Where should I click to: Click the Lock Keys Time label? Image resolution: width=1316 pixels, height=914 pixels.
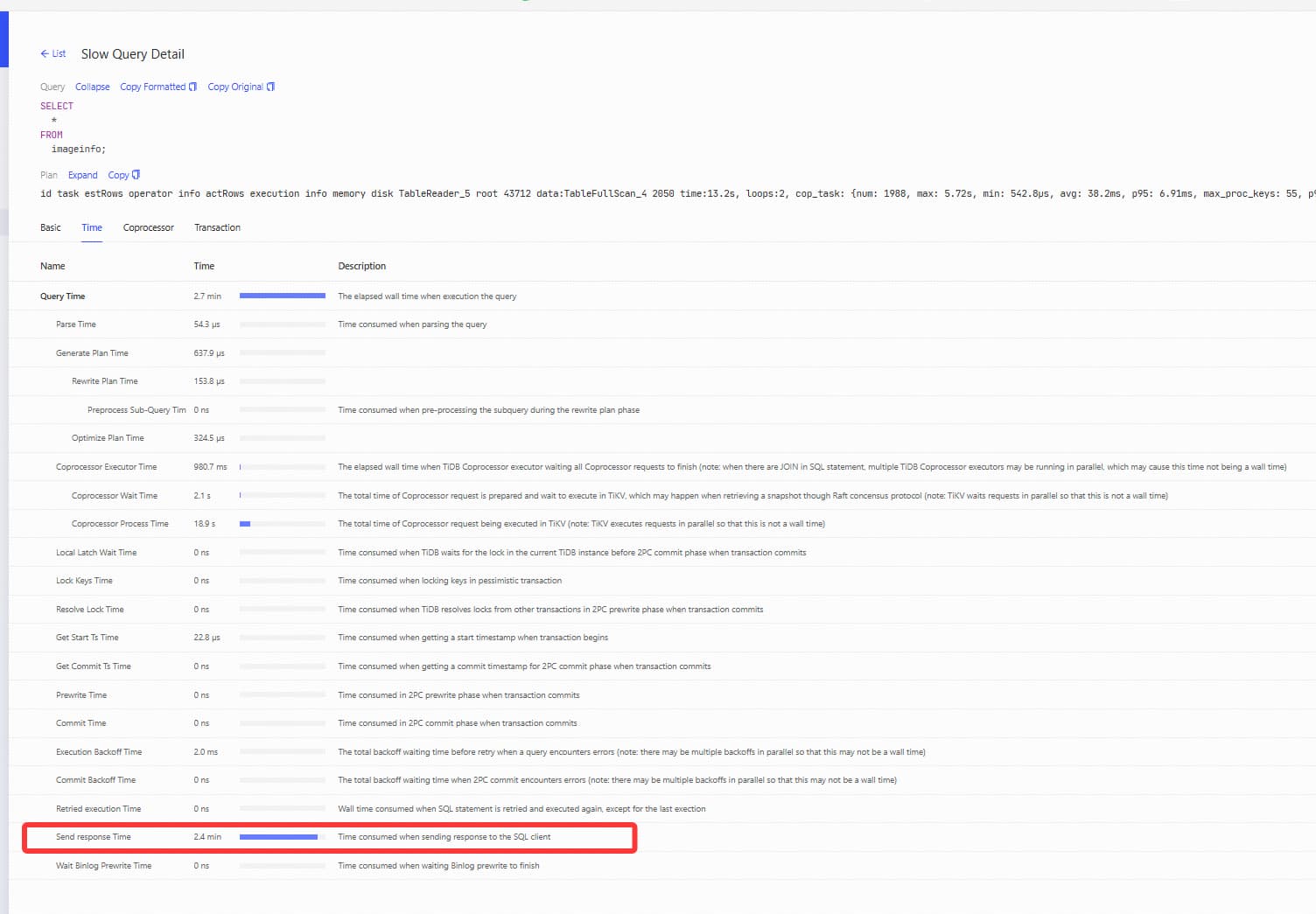coord(84,581)
